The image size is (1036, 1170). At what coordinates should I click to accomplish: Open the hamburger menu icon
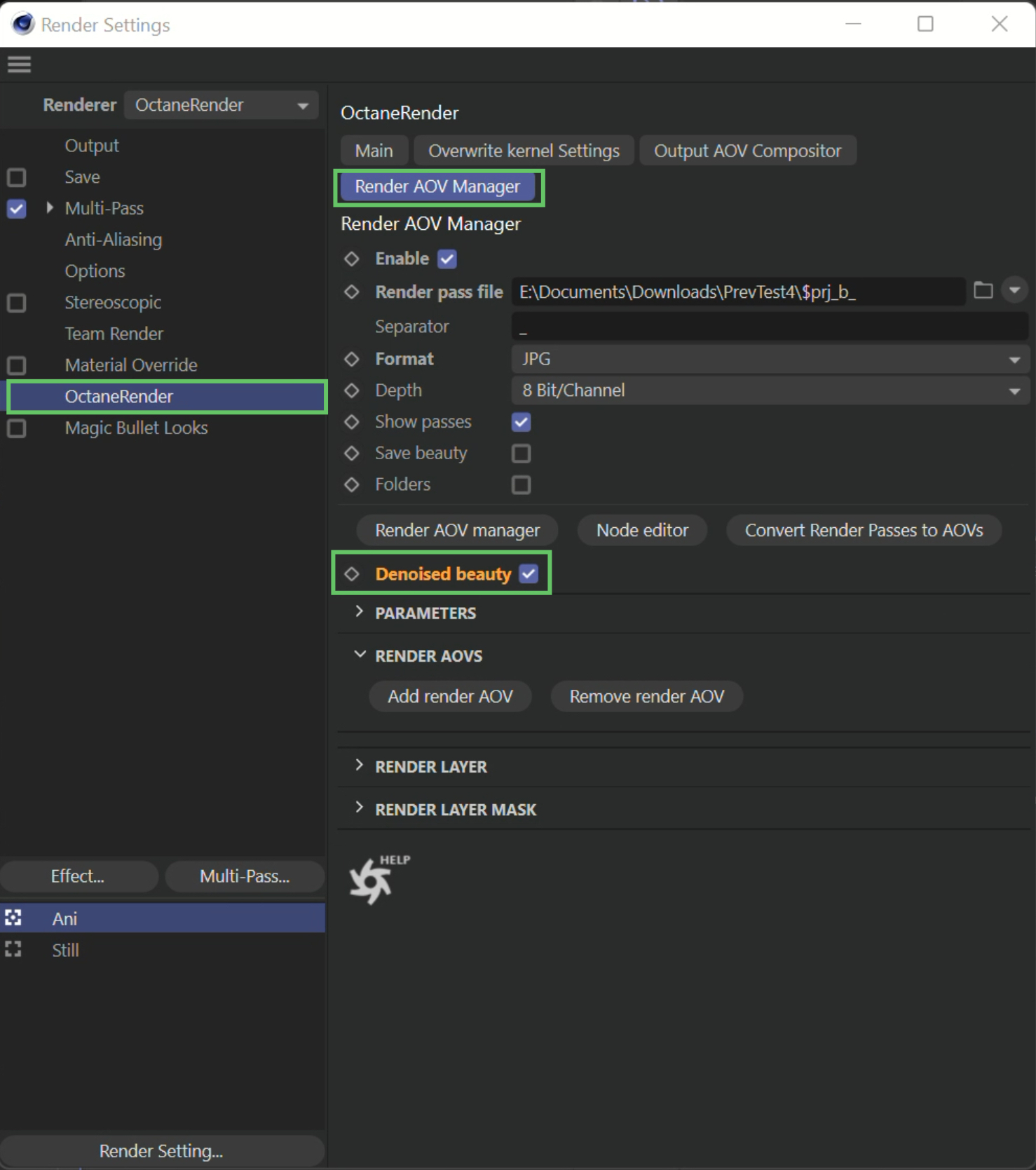(x=19, y=64)
